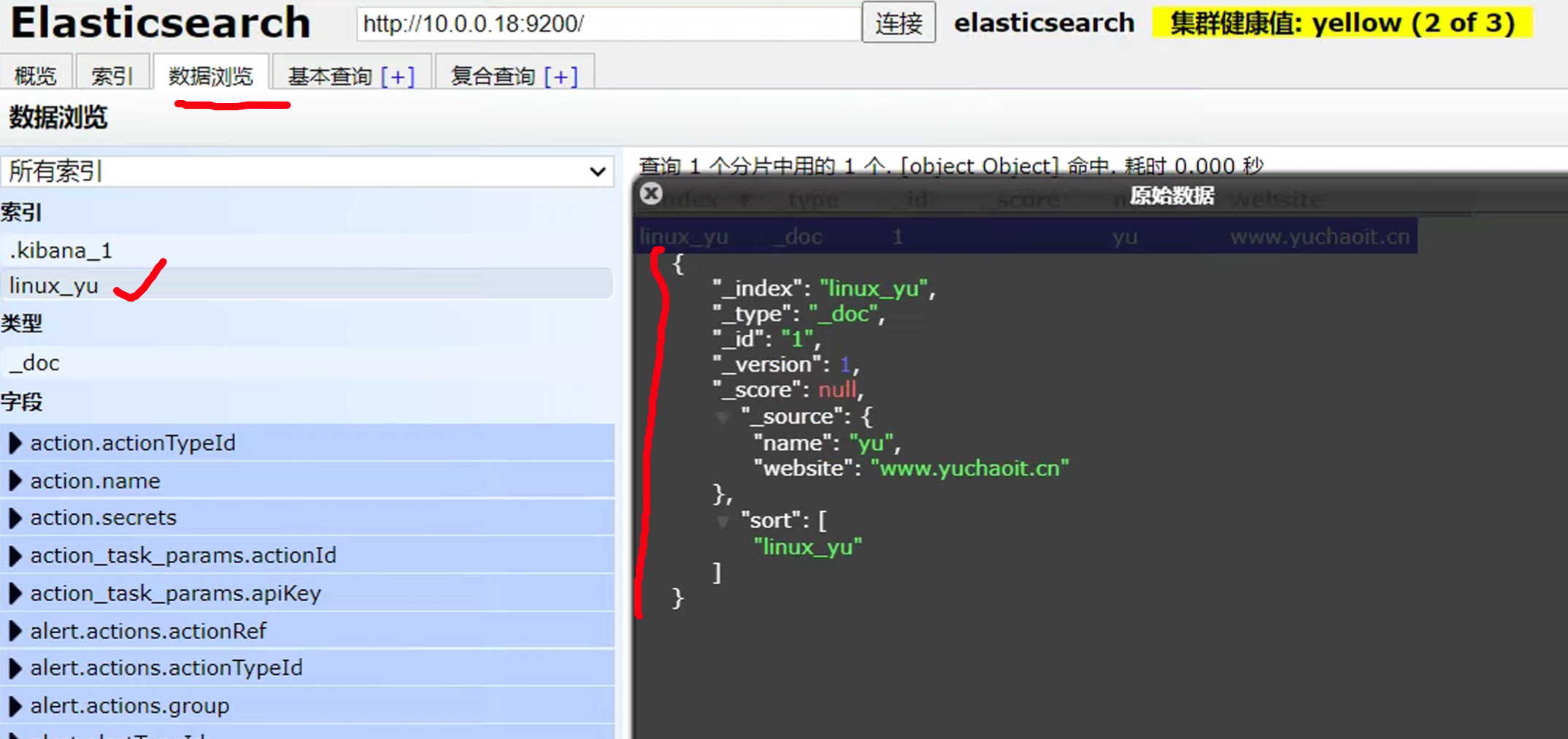Select the .kibana_1 index
1568x739 pixels.
[61, 250]
